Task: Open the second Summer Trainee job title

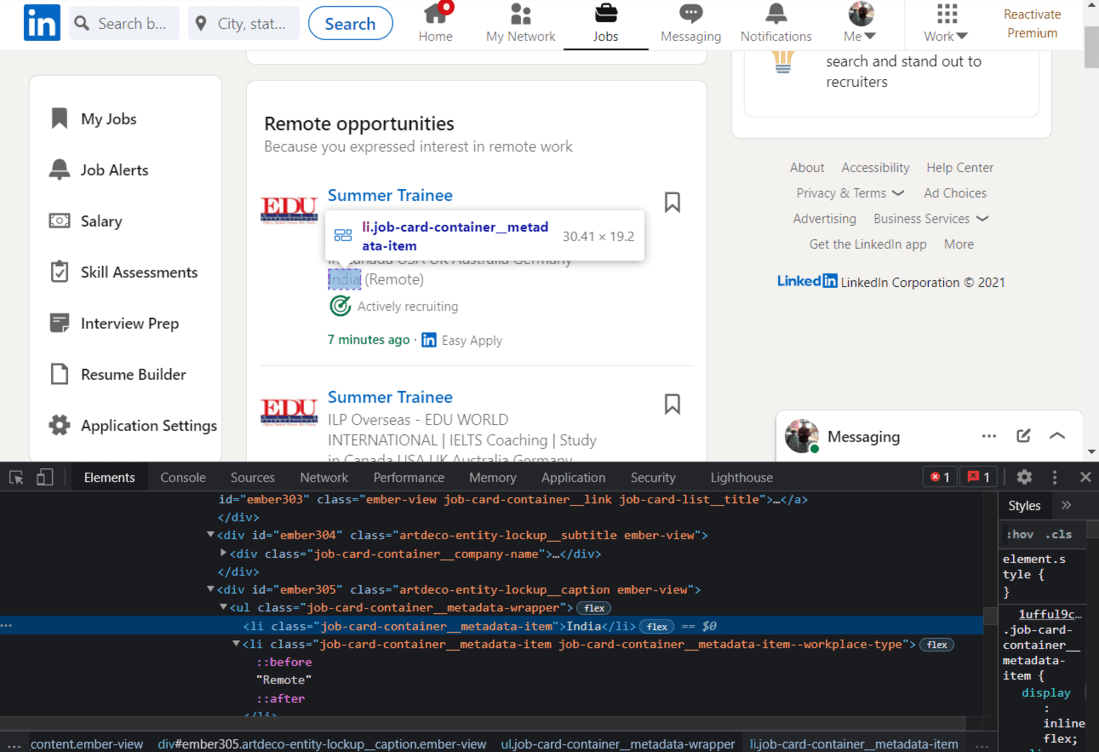Action: click(390, 397)
